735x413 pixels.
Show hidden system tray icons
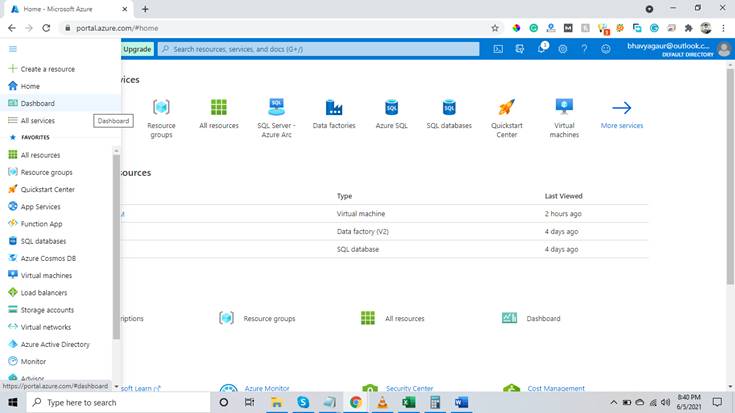pyautogui.click(x=613, y=402)
